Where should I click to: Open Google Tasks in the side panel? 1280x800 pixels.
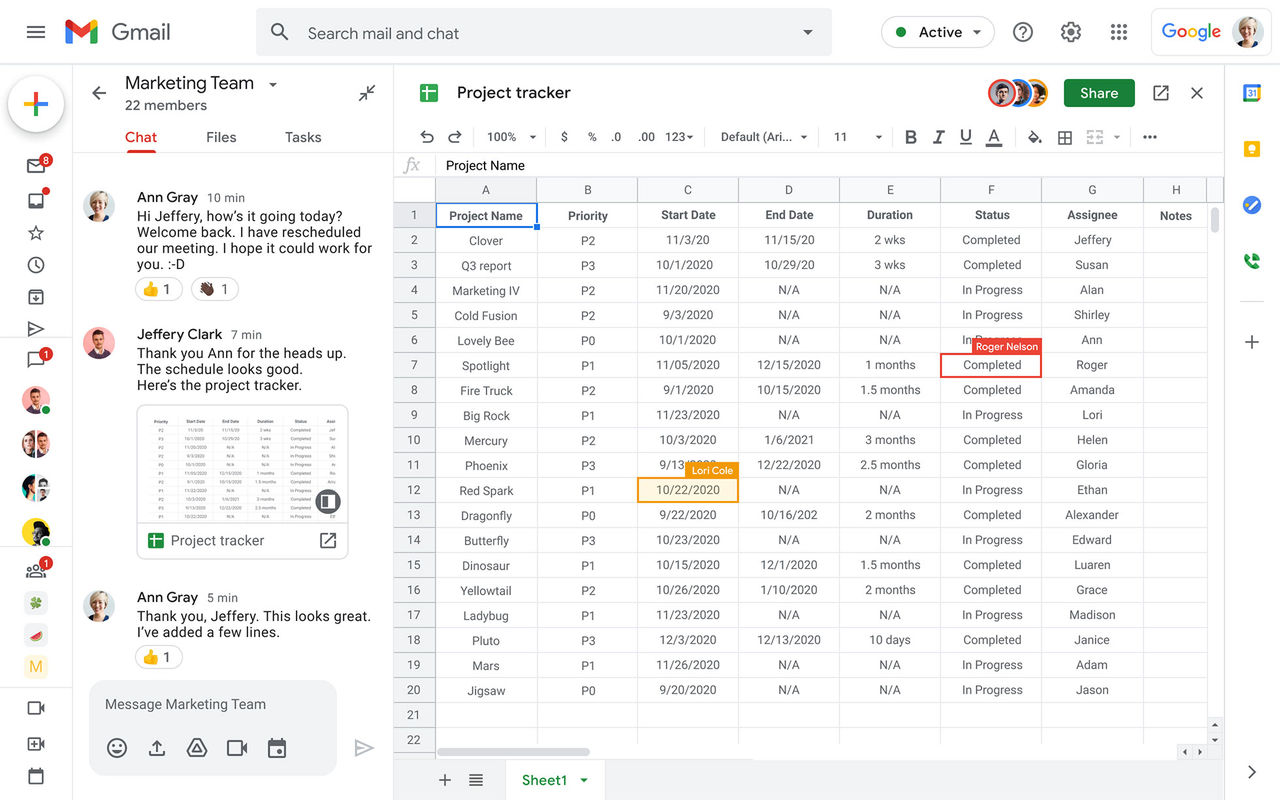[x=1252, y=205]
